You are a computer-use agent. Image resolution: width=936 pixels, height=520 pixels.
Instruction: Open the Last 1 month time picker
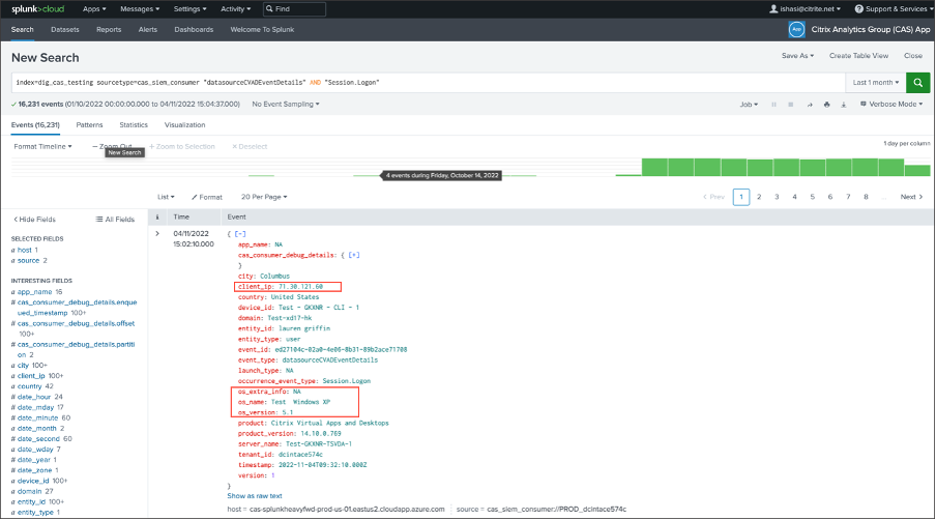point(875,83)
